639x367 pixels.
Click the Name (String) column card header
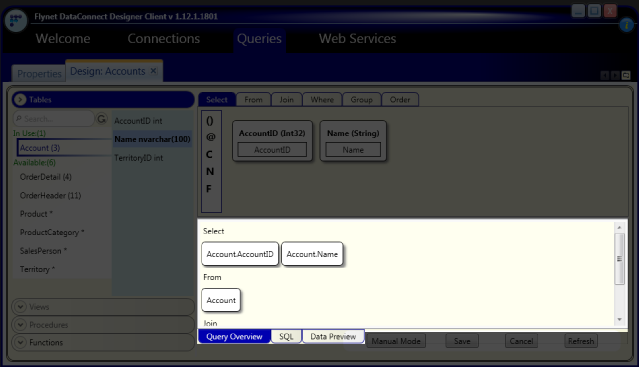click(353, 133)
